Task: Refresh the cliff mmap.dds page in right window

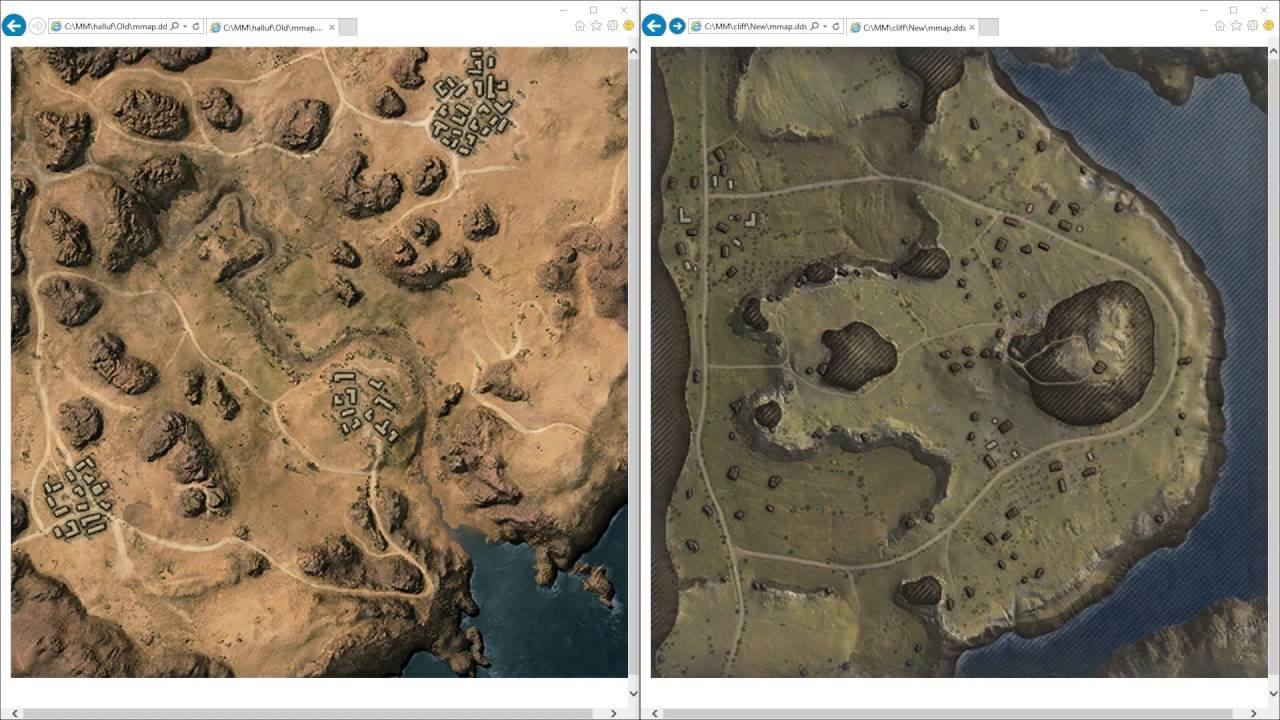Action: pos(836,27)
